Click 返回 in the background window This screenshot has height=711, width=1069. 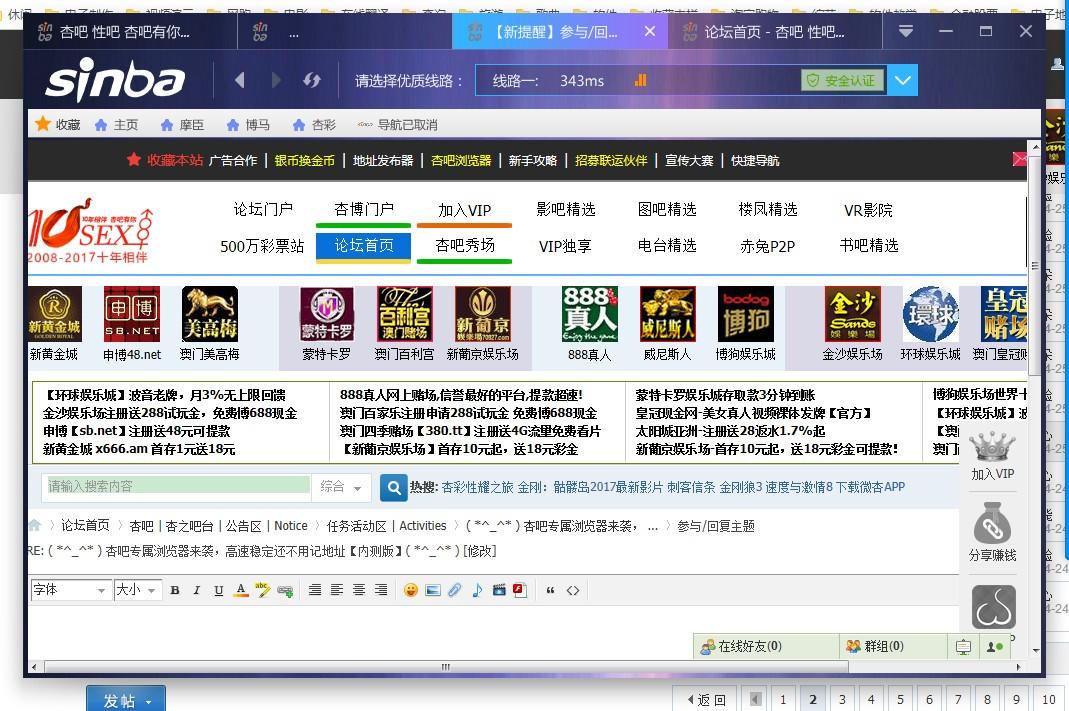[x=706, y=699]
